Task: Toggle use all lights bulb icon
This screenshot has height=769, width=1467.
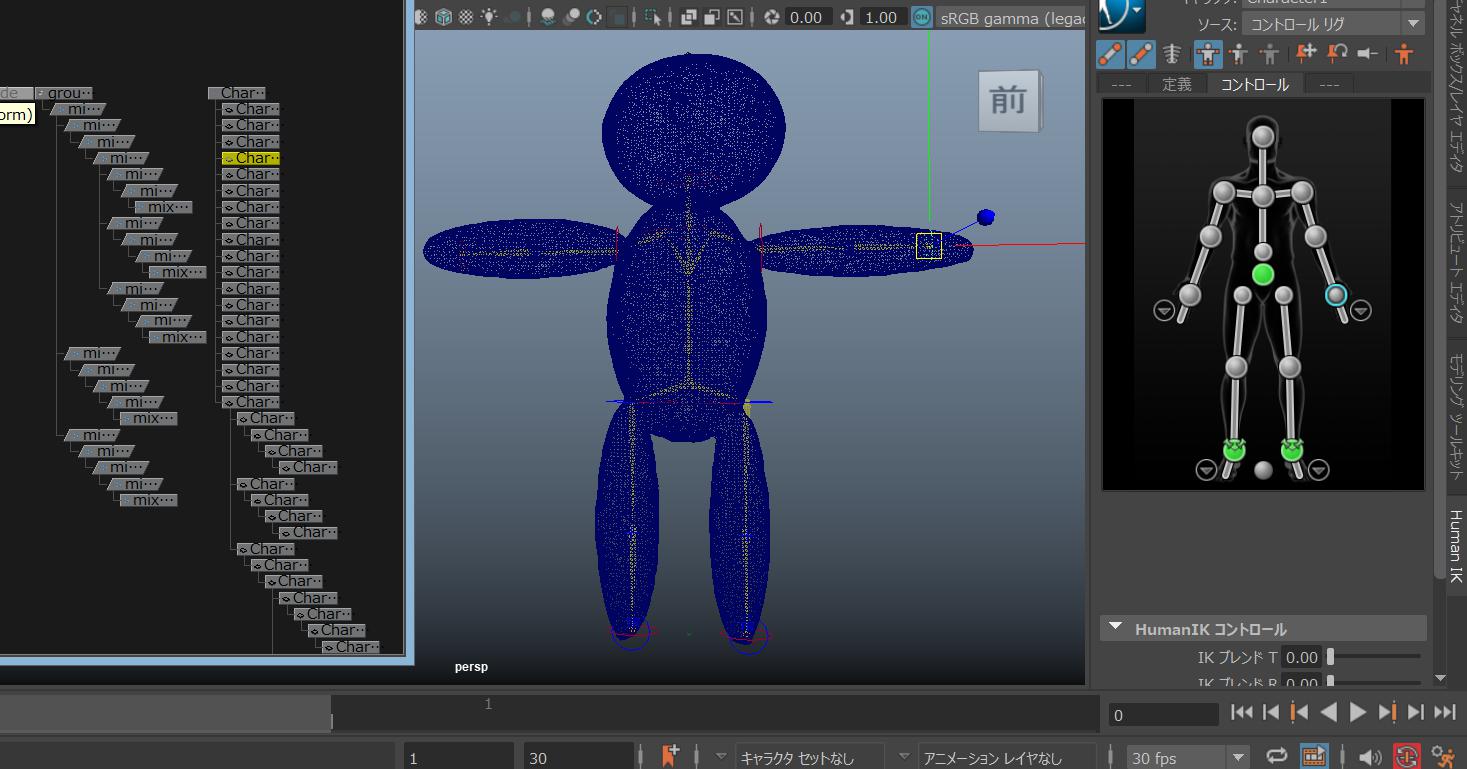Action: (489, 17)
